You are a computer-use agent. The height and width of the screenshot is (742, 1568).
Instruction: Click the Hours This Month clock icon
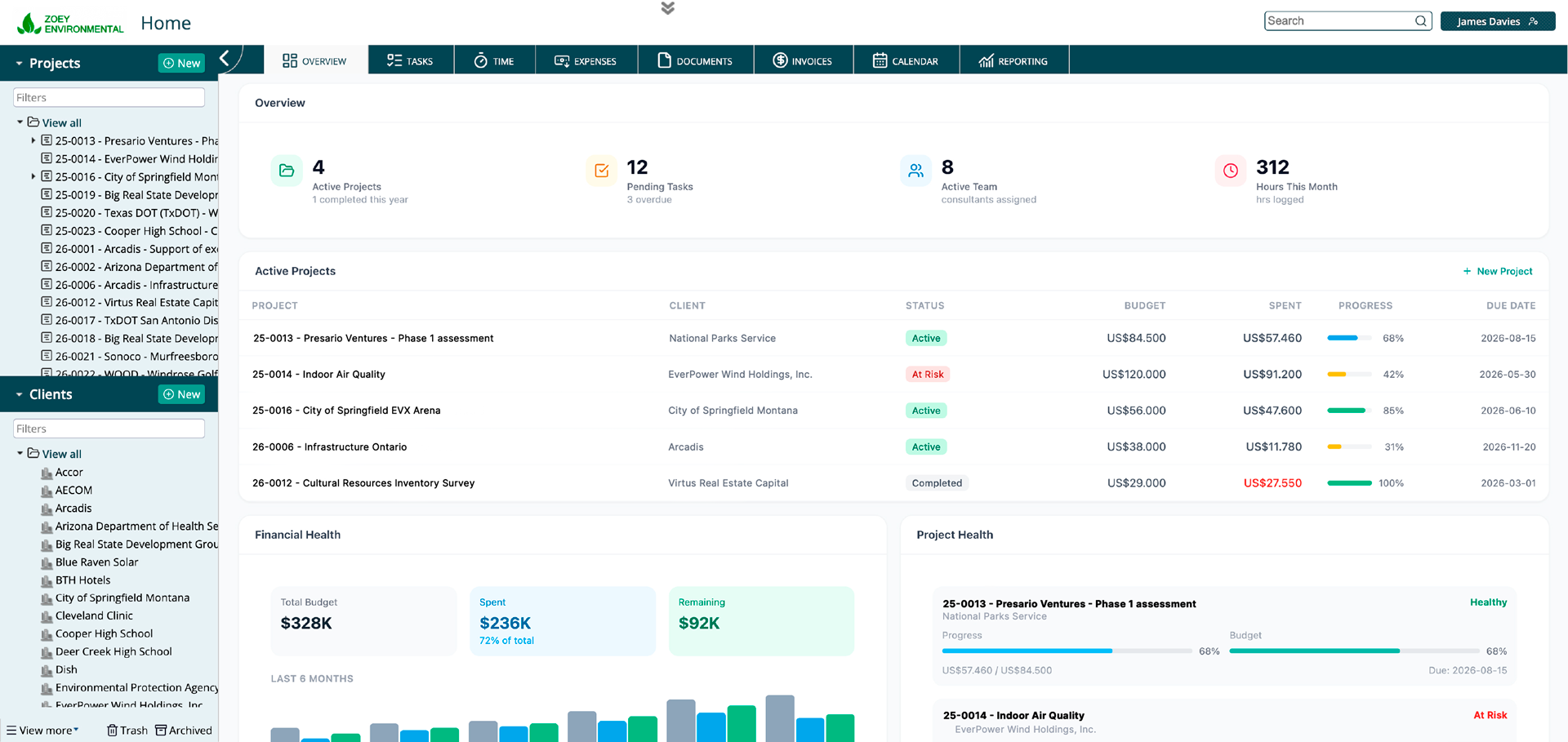click(1231, 171)
